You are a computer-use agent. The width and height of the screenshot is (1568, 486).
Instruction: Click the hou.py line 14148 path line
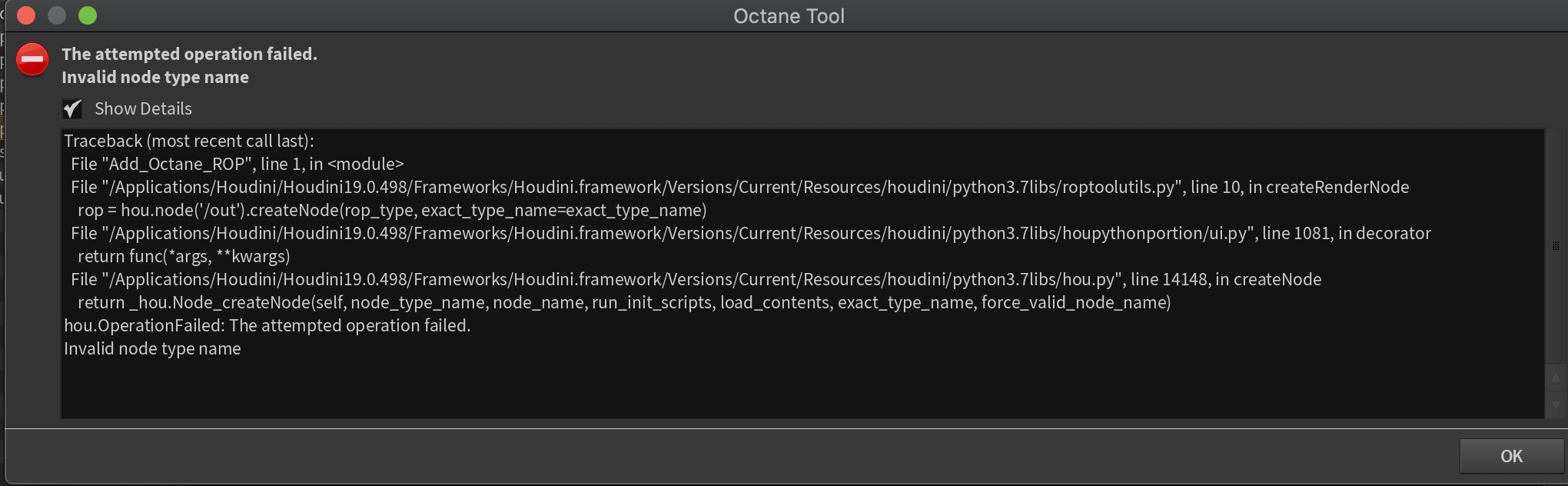point(696,279)
